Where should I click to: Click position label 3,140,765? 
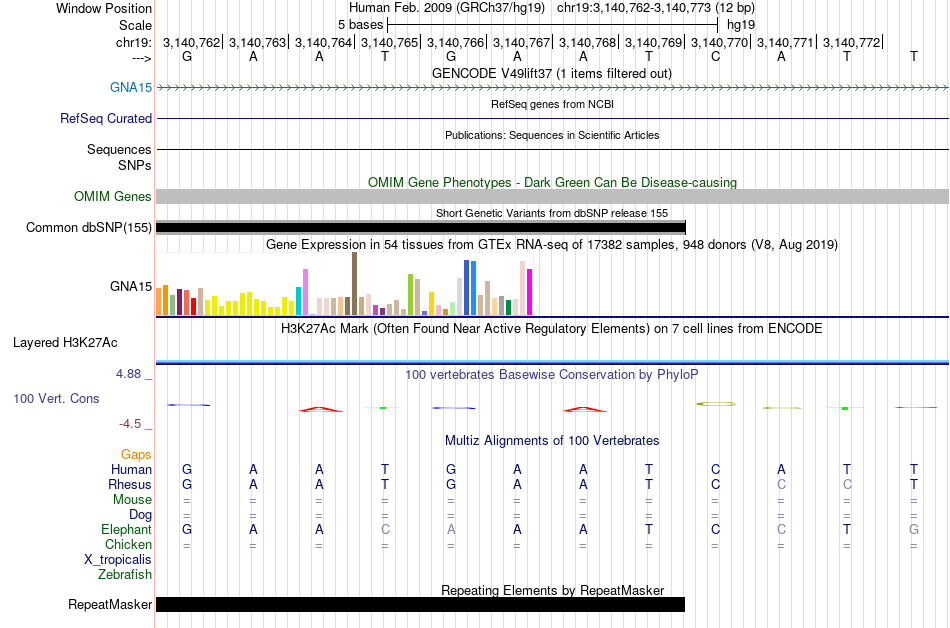(390, 42)
